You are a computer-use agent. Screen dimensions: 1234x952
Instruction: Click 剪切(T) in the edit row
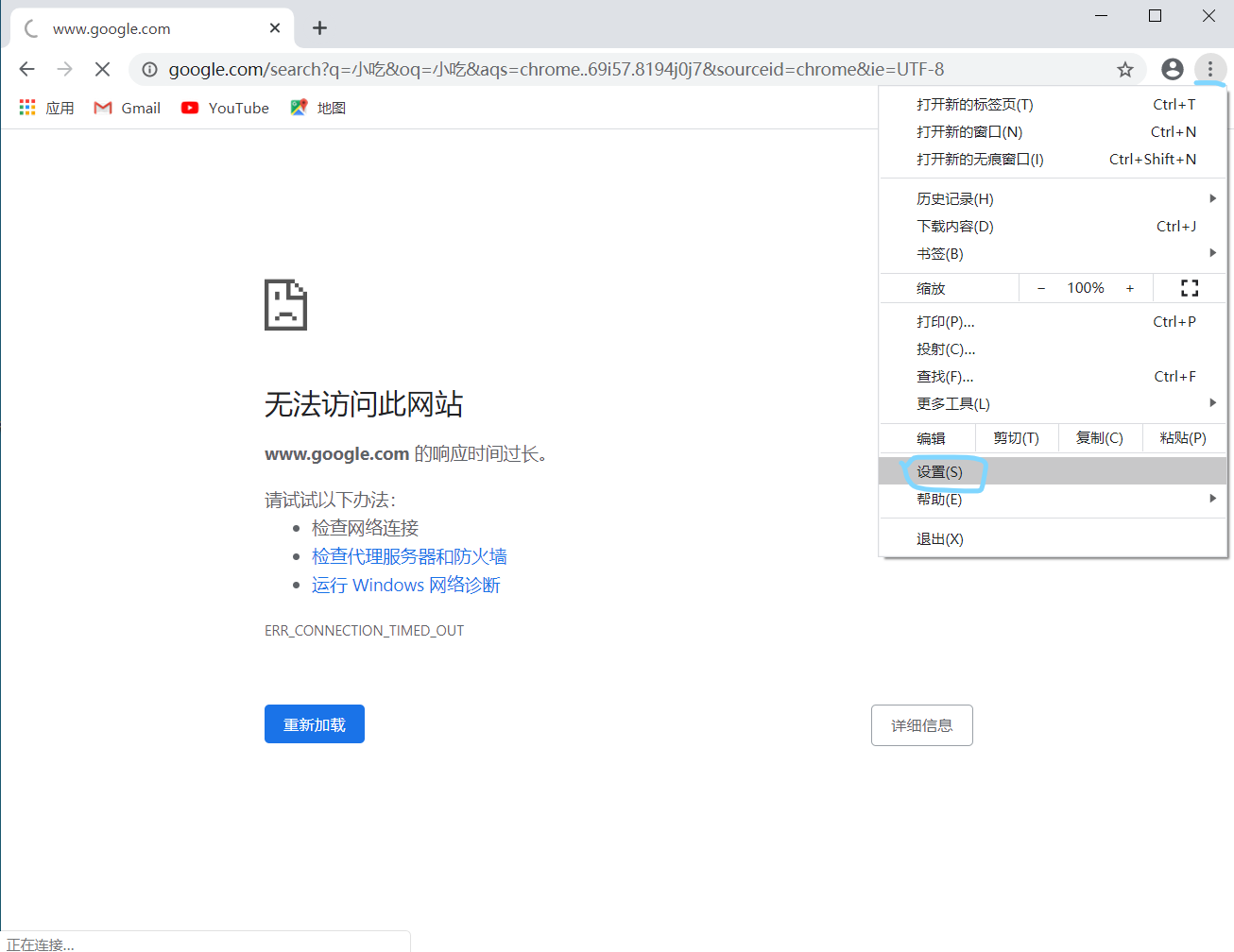pyautogui.click(x=1016, y=437)
